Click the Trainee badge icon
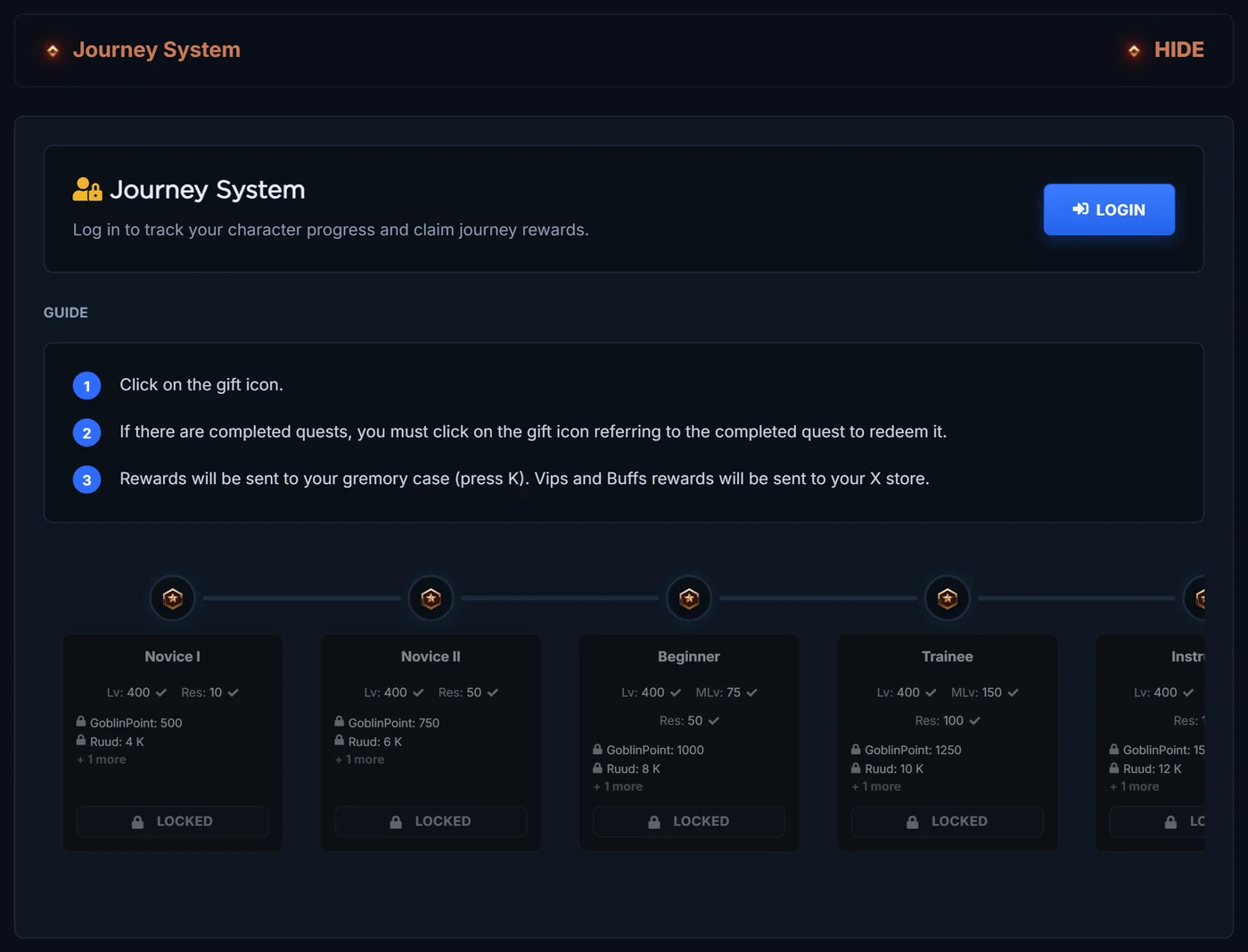The width and height of the screenshot is (1248, 952). [948, 598]
